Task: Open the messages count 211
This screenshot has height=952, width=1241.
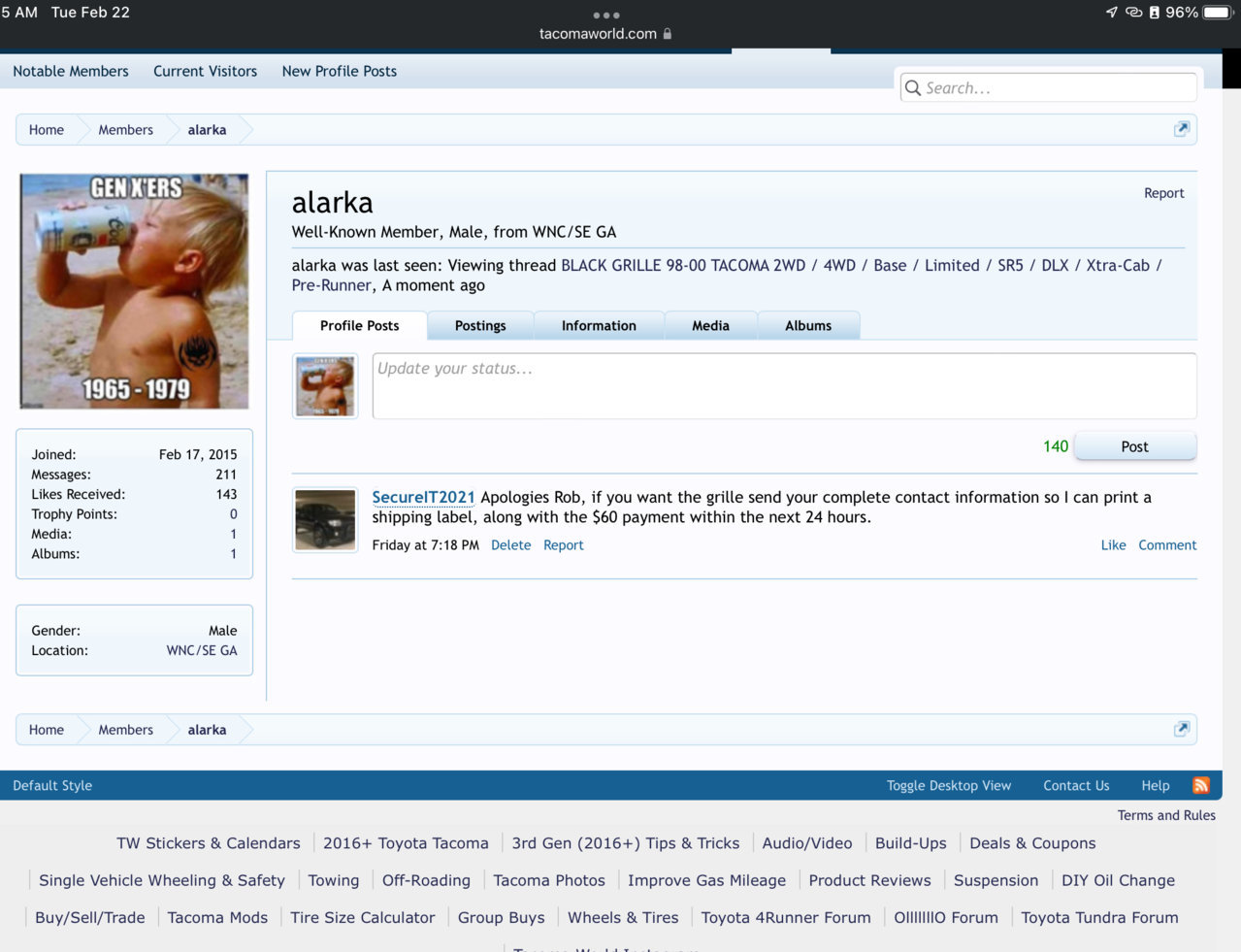Action: 226,475
